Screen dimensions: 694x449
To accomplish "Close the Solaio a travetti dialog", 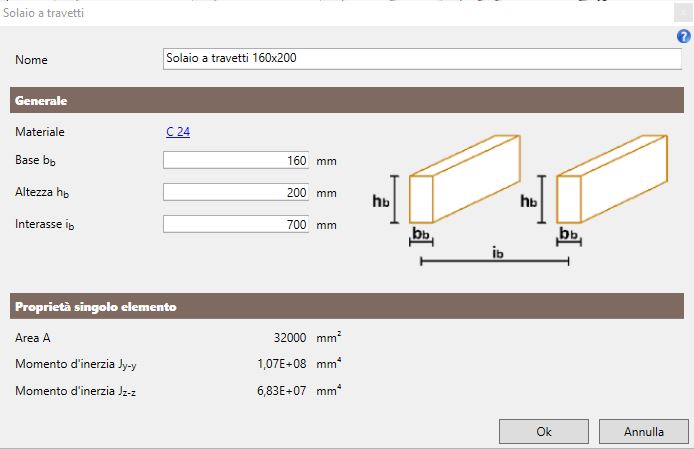I will point(683,13).
